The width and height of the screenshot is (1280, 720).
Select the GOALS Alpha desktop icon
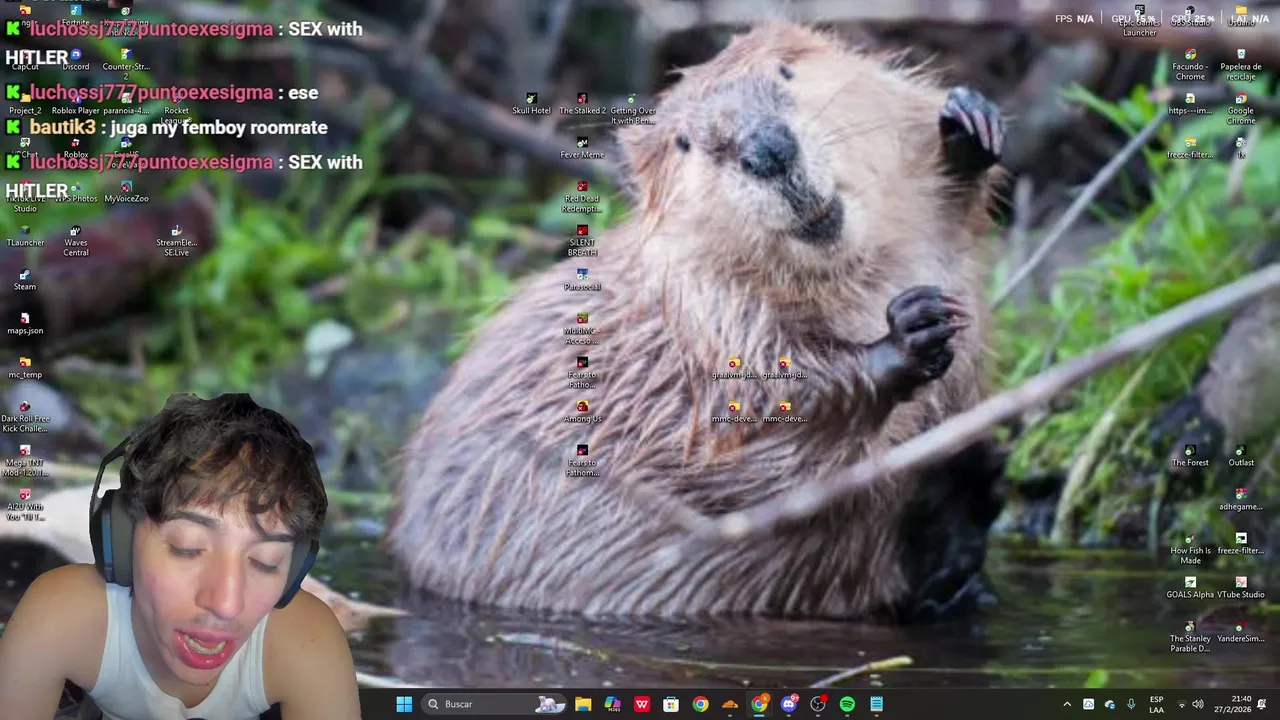click(x=1190, y=588)
